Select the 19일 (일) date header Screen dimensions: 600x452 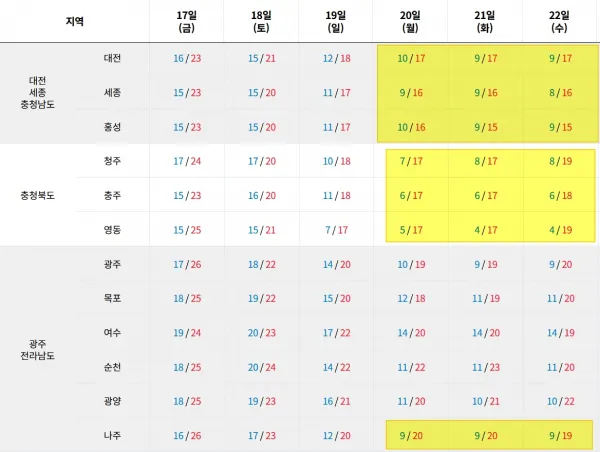coord(337,21)
